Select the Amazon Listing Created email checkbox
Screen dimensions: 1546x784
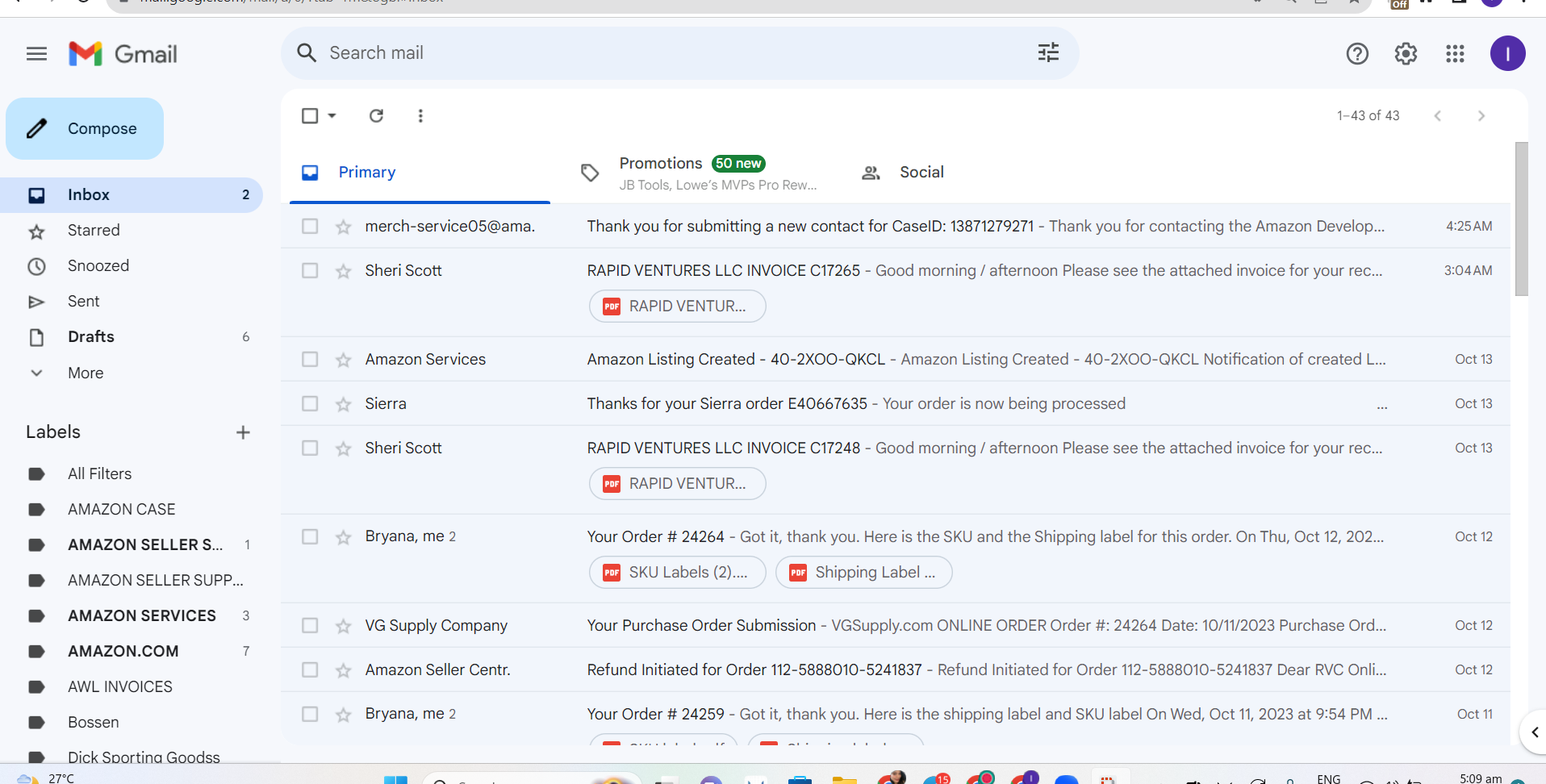(x=310, y=359)
